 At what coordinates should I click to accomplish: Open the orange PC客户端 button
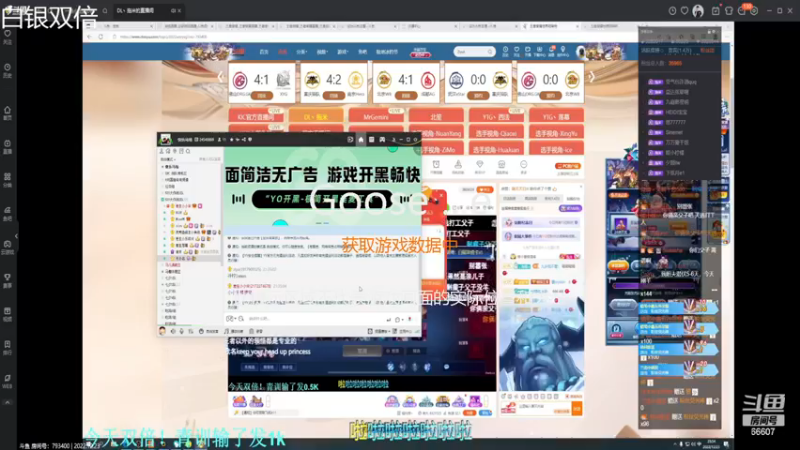[568, 166]
